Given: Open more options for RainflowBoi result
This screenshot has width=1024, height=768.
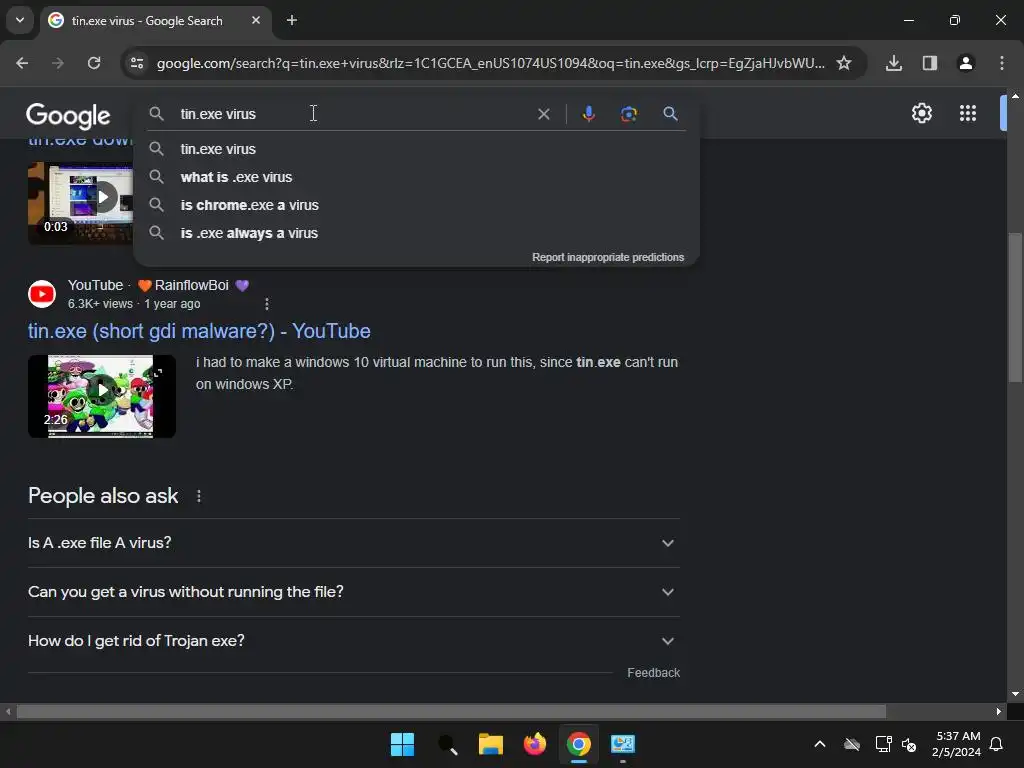Looking at the screenshot, I should [x=266, y=304].
